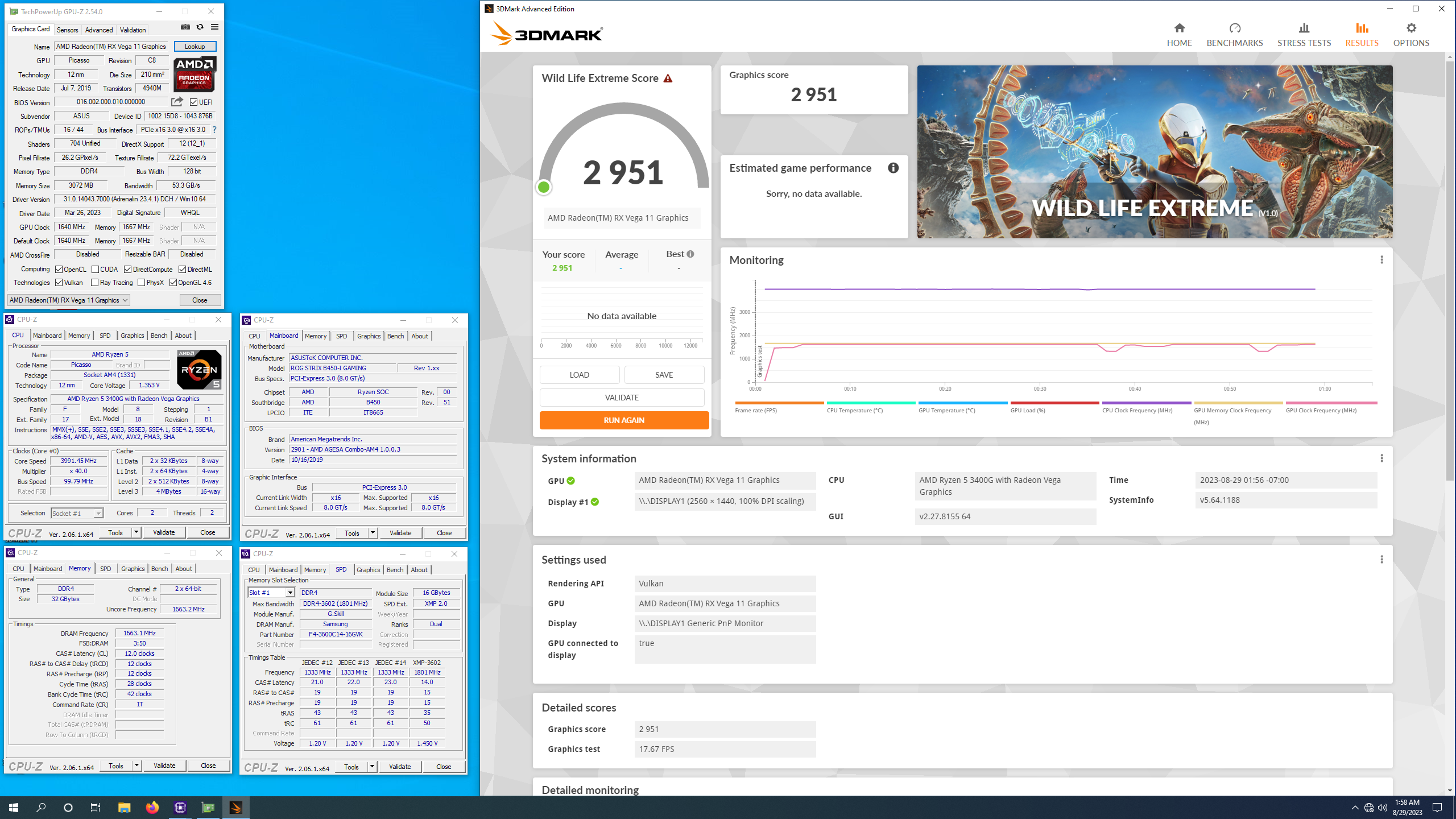Viewport: 1456px width, 819px height.
Task: Click the CPU Clock Frequency legend color bar
Action: pyautogui.click(x=1147, y=403)
